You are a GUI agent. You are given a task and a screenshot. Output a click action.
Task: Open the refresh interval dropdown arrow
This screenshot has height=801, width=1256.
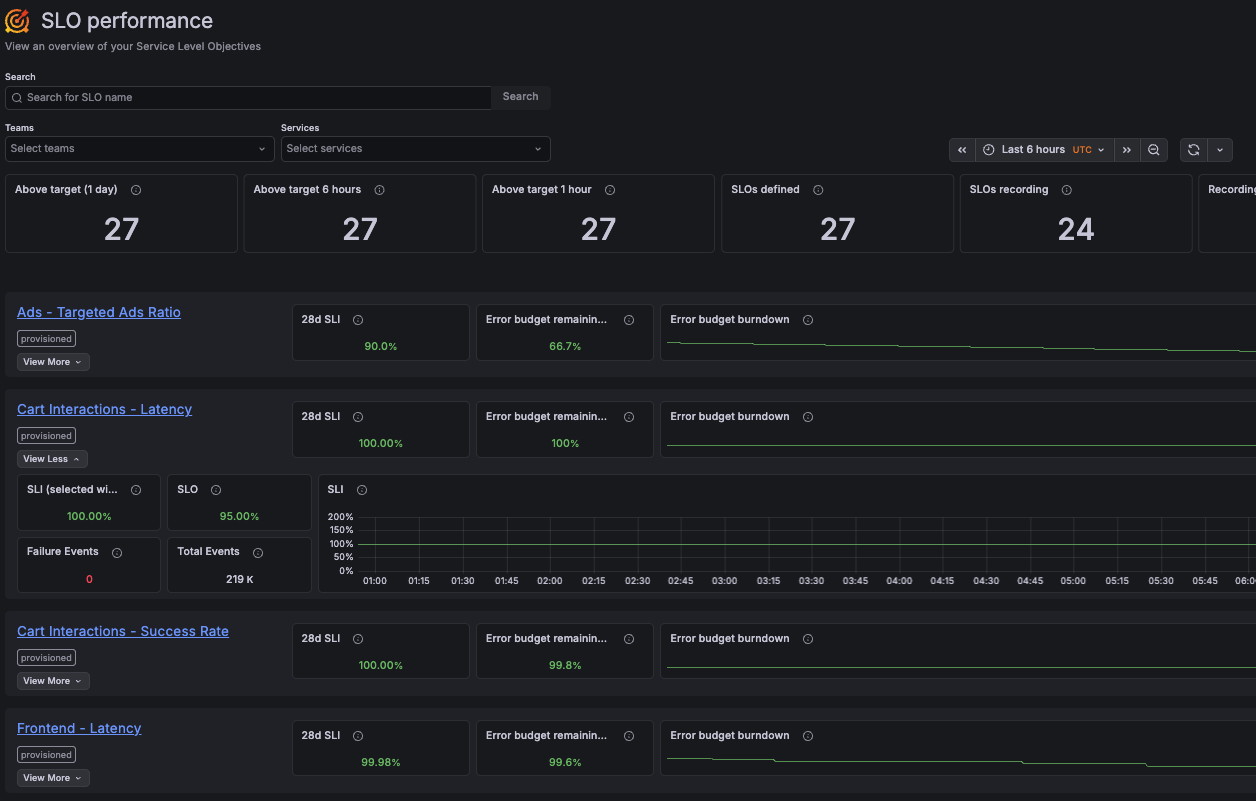pos(1220,150)
